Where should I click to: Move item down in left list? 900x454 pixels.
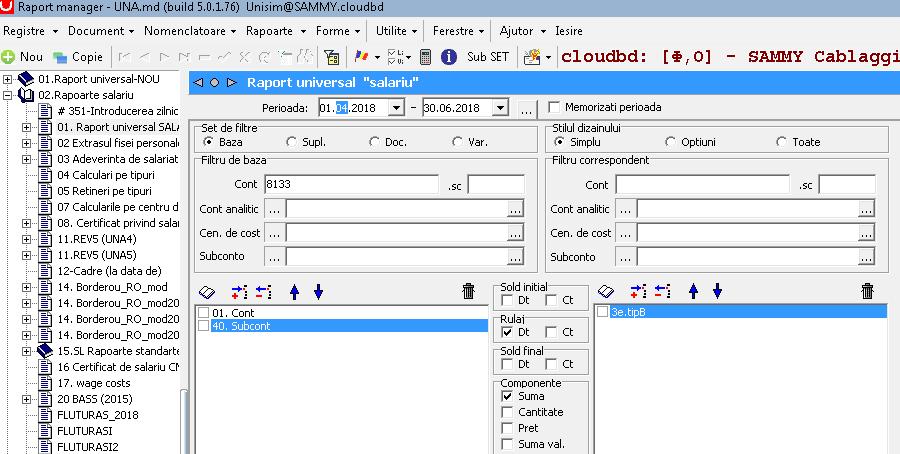tap(319, 292)
